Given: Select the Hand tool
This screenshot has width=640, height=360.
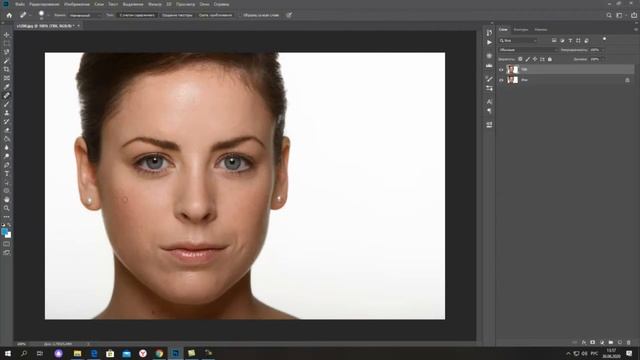Looking at the screenshot, I should point(7,200).
